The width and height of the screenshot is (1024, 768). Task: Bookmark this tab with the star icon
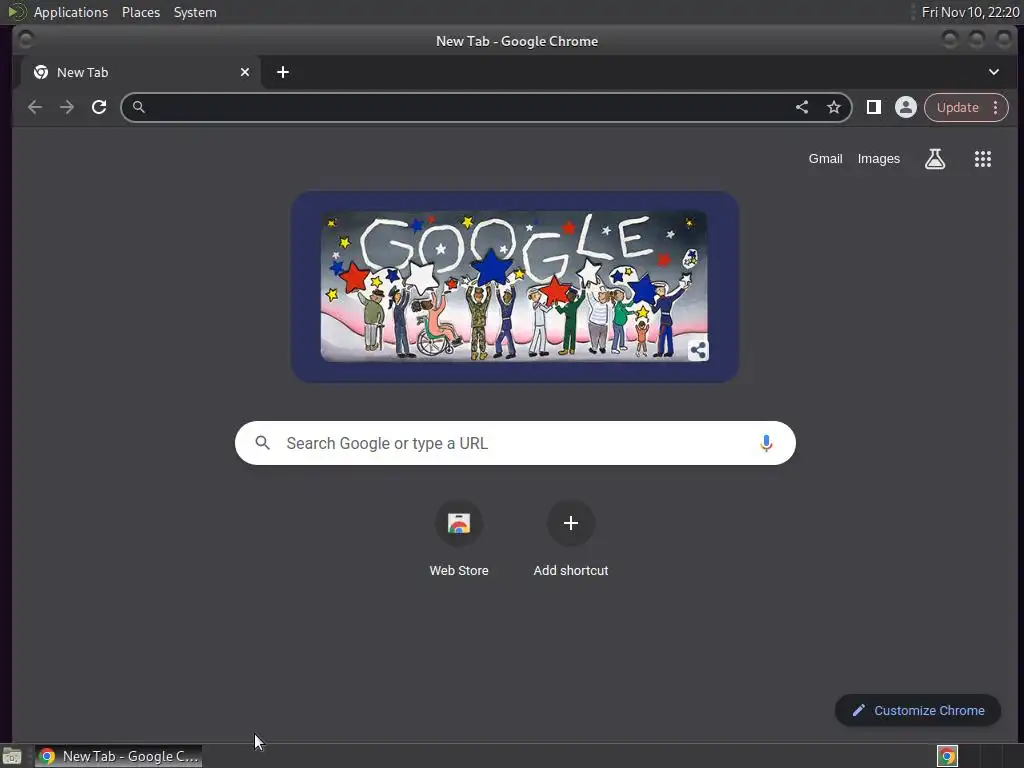tap(834, 107)
